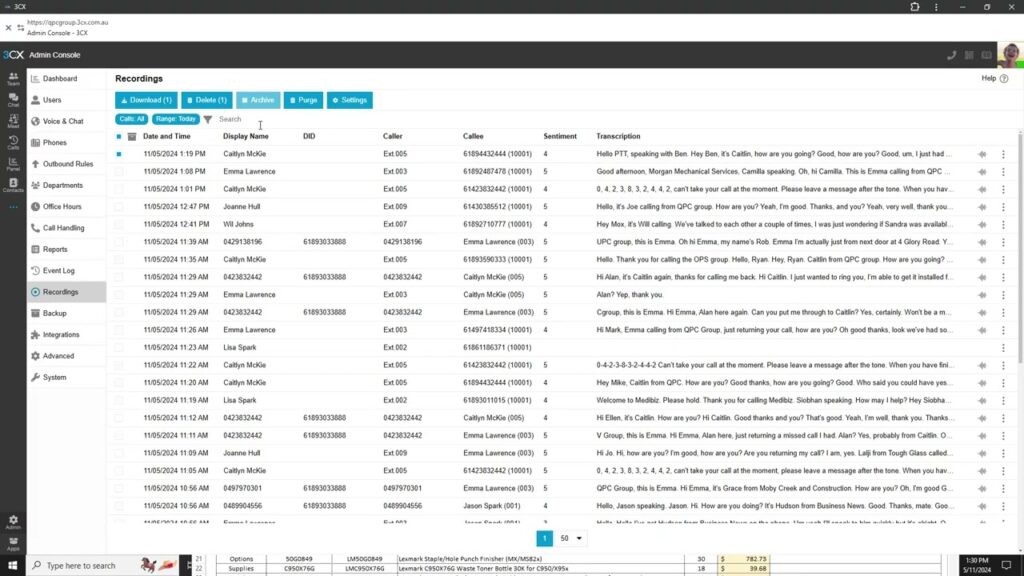Click the filter funnel icon beside Search
Image resolution: width=1024 pixels, height=576 pixels.
(x=208, y=119)
